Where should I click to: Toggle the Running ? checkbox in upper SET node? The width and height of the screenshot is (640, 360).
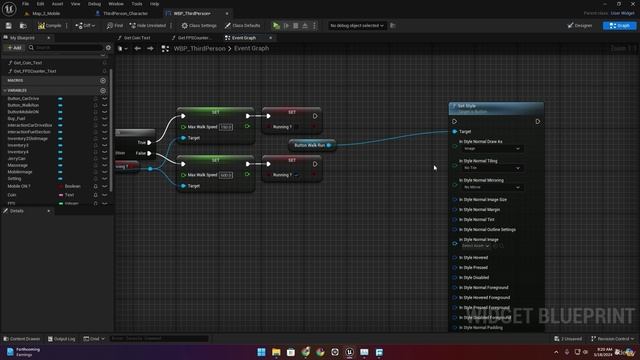tap(296, 127)
